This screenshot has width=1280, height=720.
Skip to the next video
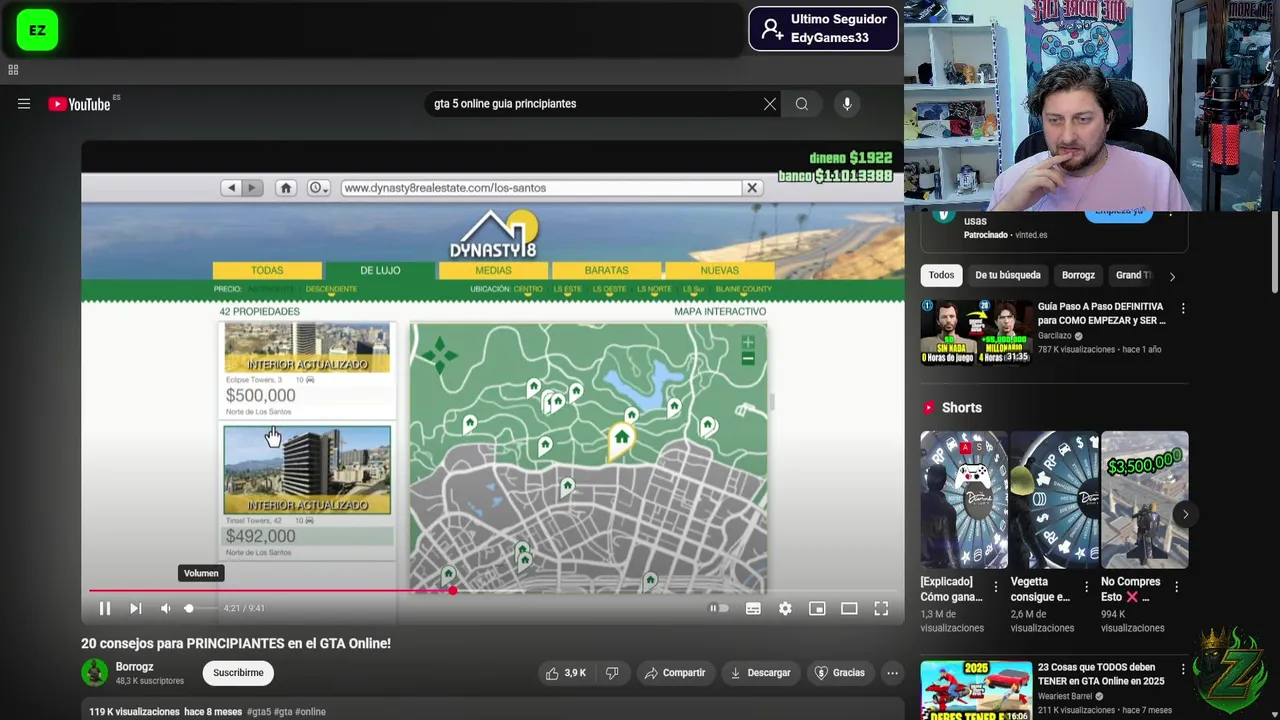tap(136, 608)
